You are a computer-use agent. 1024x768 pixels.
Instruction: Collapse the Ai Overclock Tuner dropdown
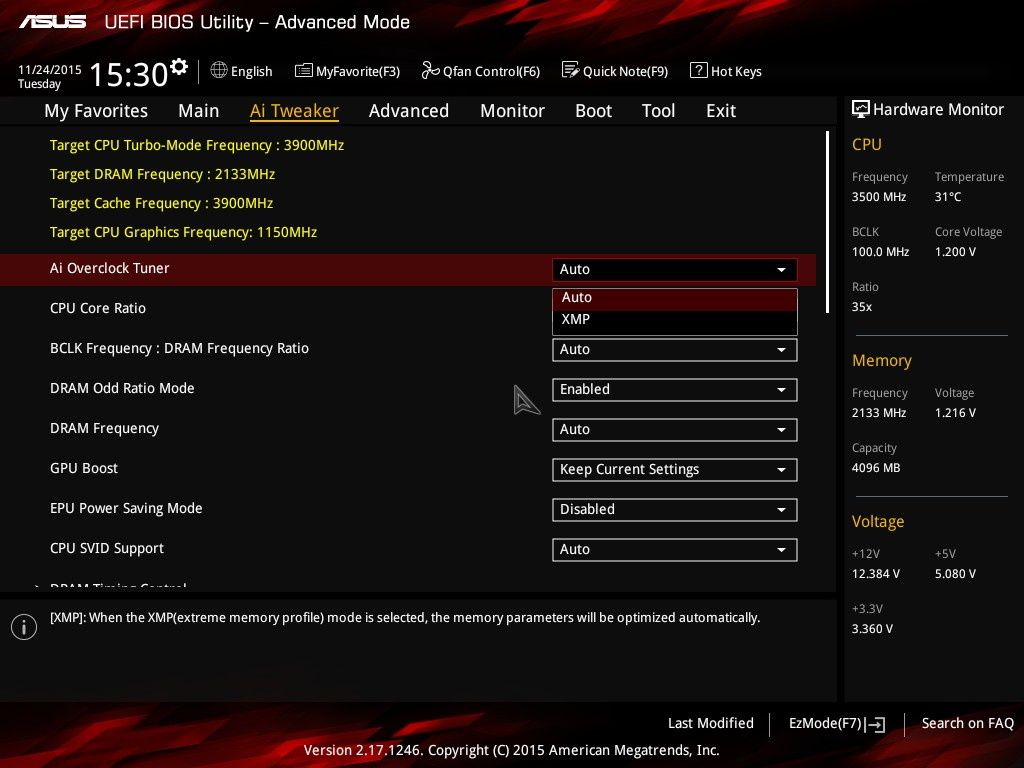coord(675,270)
